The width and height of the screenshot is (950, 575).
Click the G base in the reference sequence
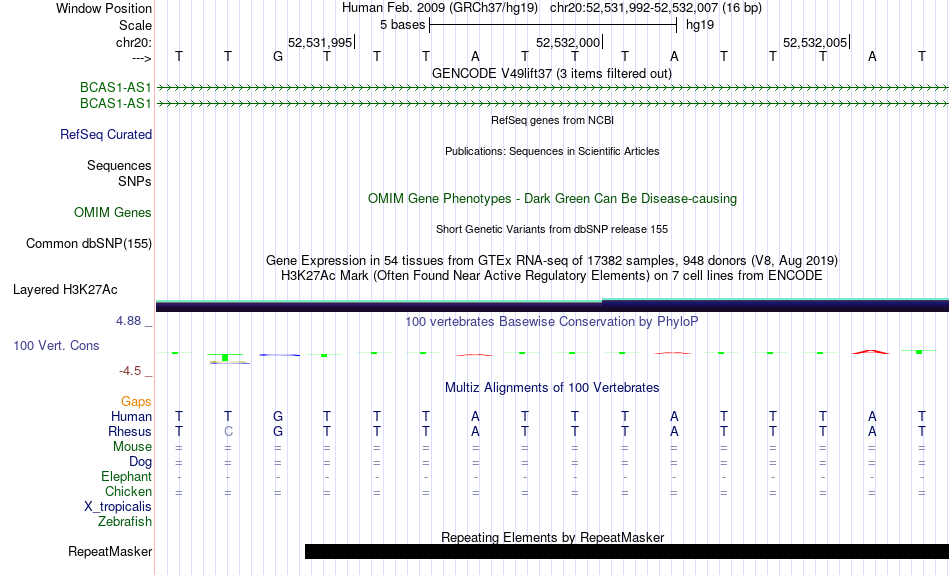pyautogui.click(x=277, y=56)
